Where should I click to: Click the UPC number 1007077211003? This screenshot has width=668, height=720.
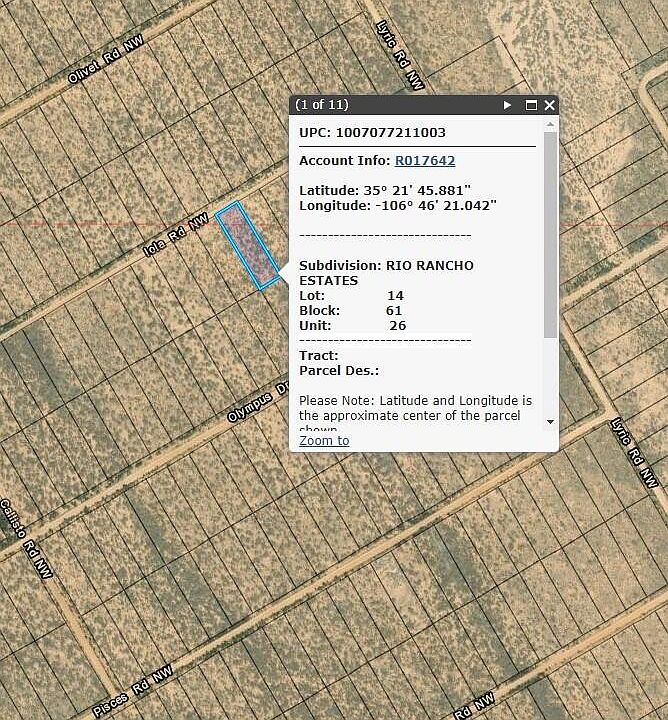click(x=390, y=133)
